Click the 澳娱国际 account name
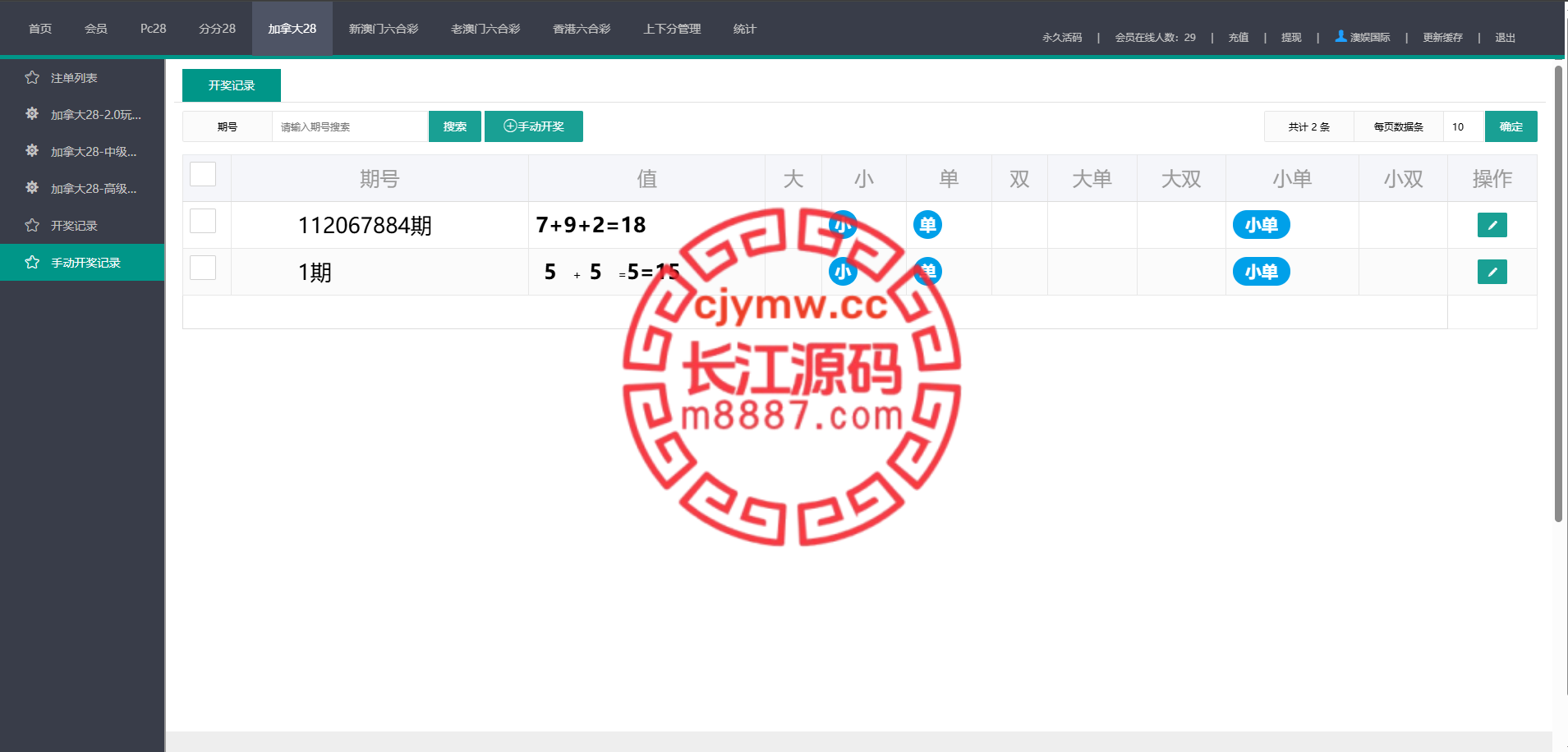 (1370, 38)
